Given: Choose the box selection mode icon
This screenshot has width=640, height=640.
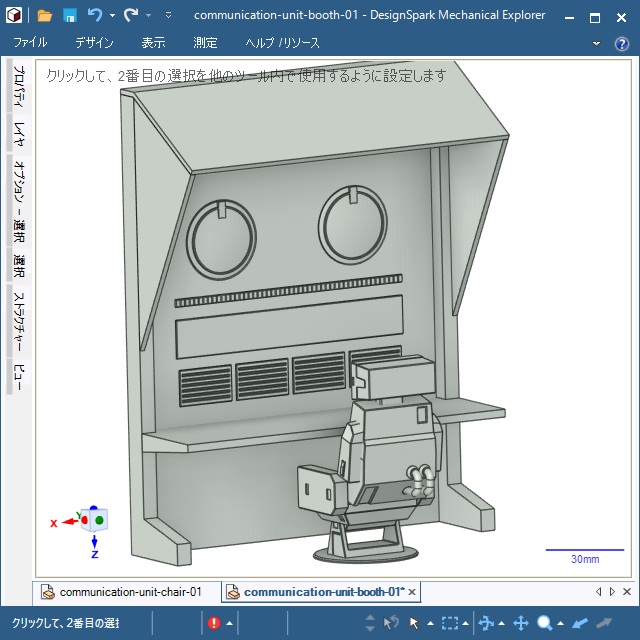Looking at the screenshot, I should point(449,623).
